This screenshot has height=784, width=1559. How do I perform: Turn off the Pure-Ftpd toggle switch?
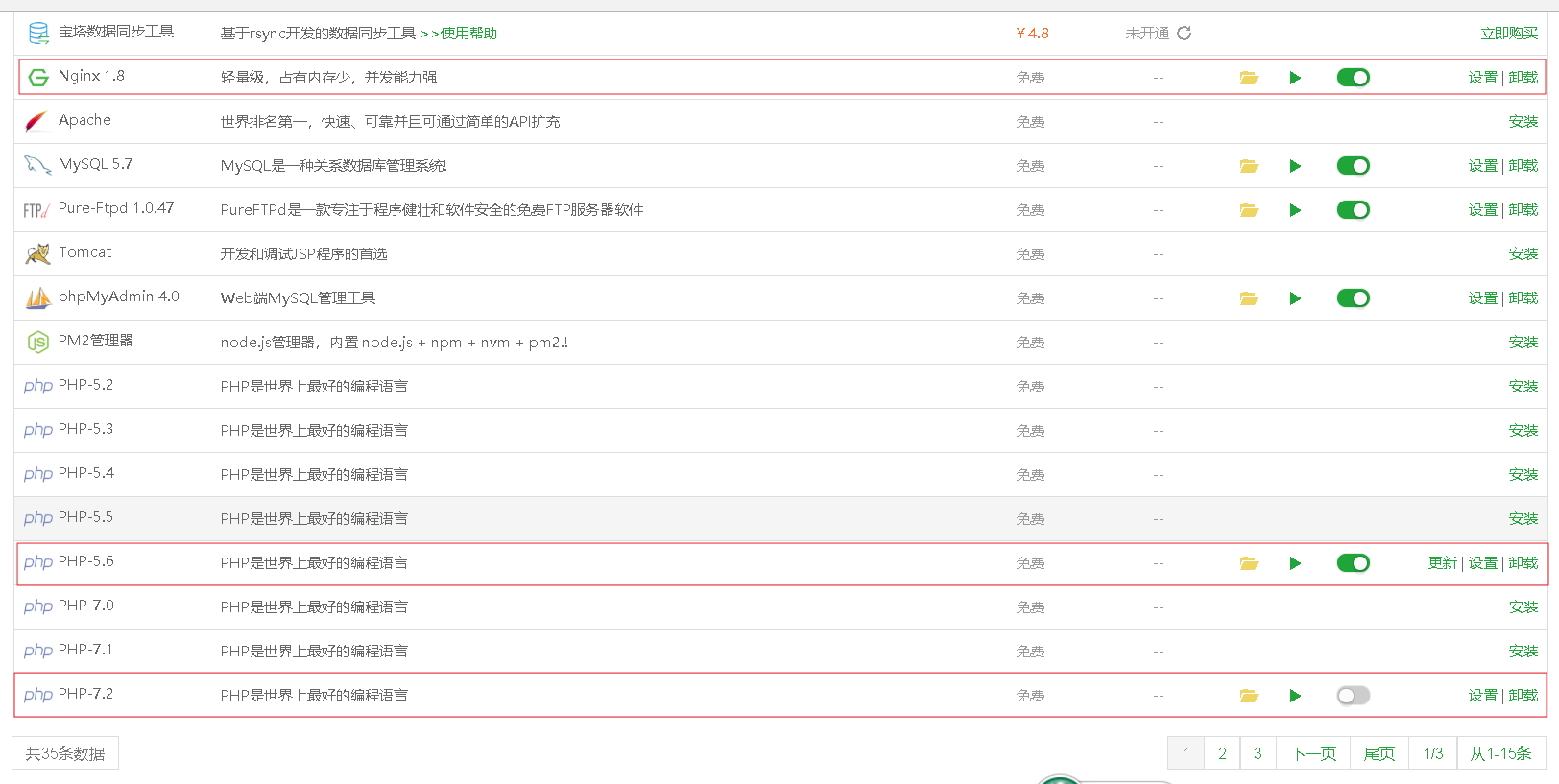point(1354,210)
